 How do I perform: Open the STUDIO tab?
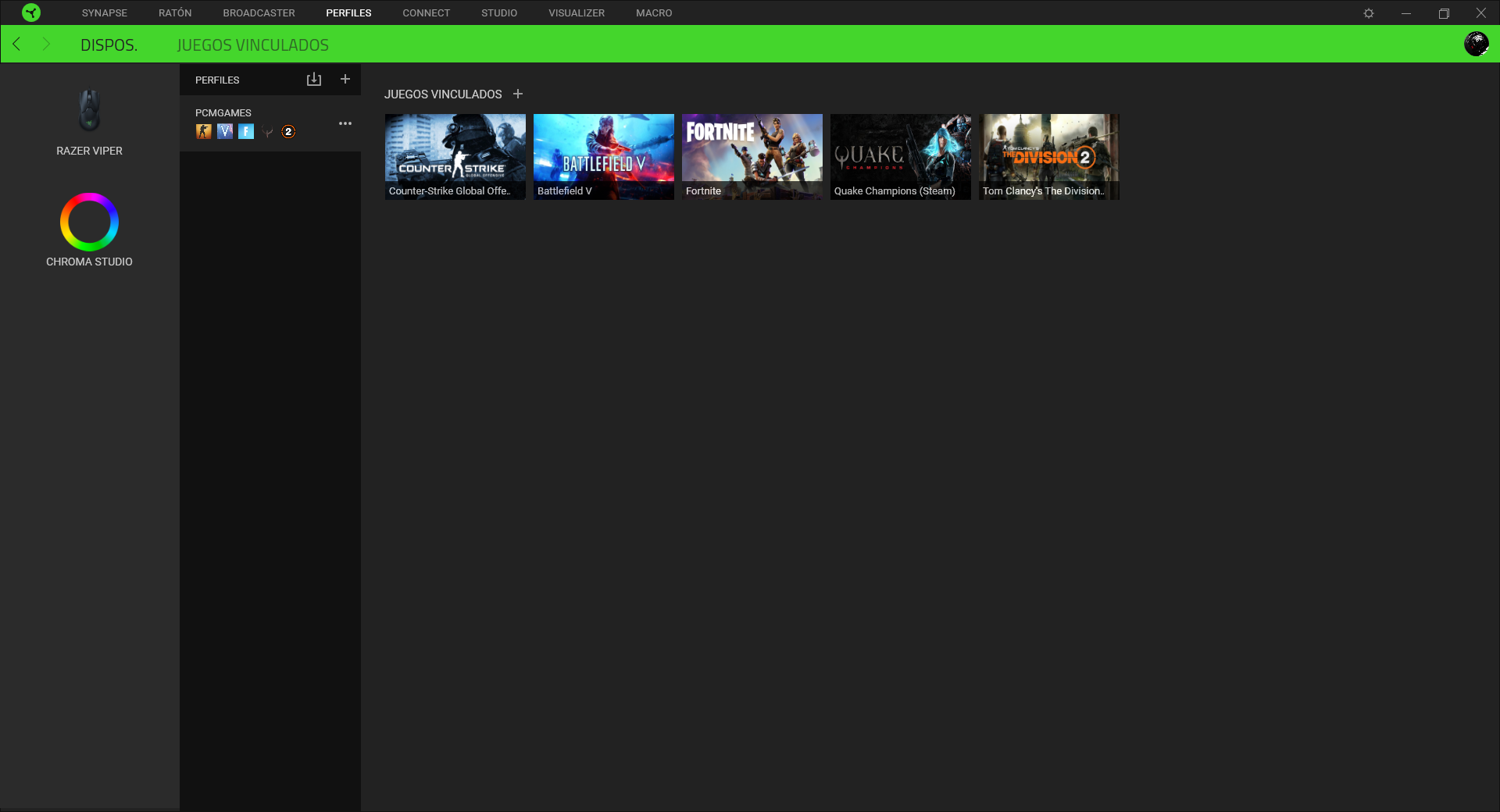(499, 13)
